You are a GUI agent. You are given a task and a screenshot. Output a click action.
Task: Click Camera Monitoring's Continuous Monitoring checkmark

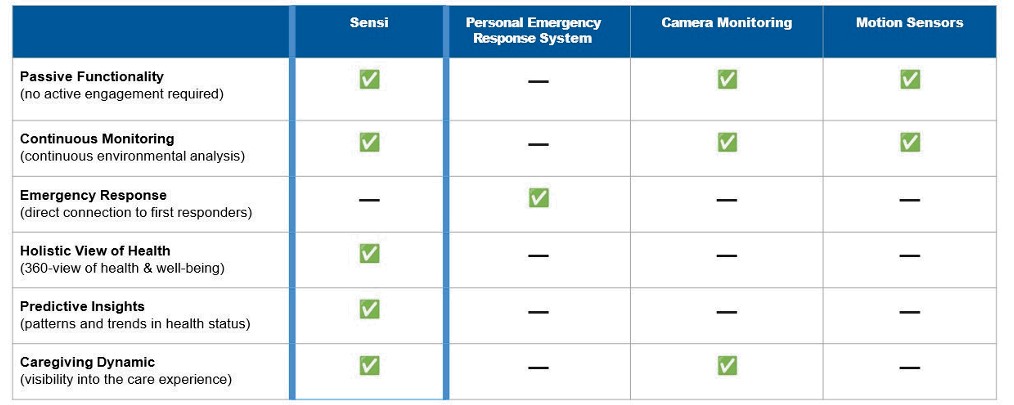pos(727,142)
